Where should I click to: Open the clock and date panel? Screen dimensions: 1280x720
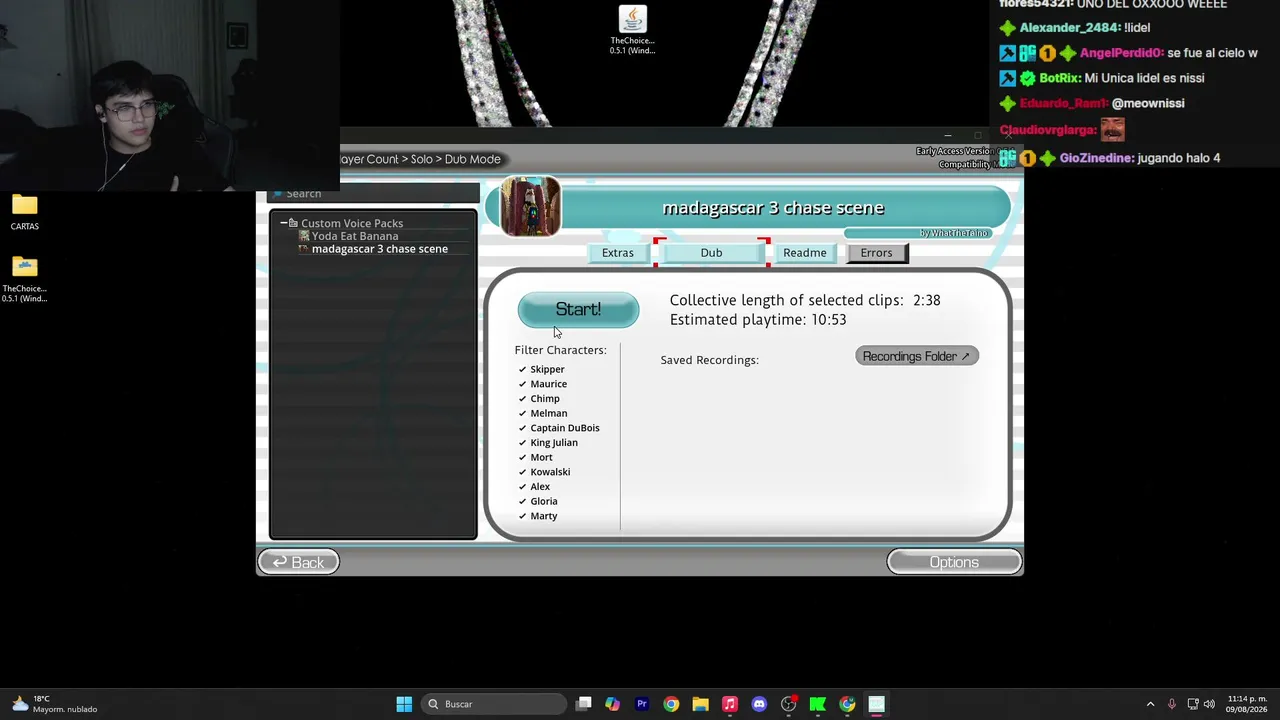coord(1247,704)
